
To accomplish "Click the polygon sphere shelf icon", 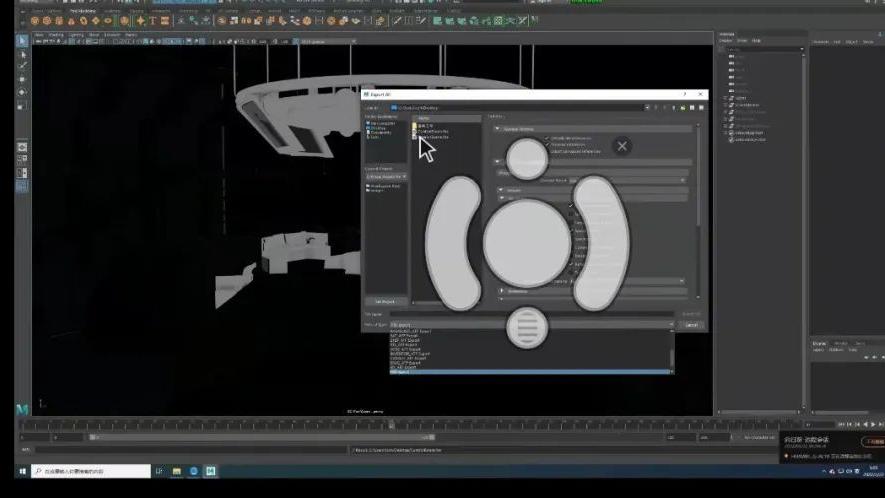I will point(35,20).
